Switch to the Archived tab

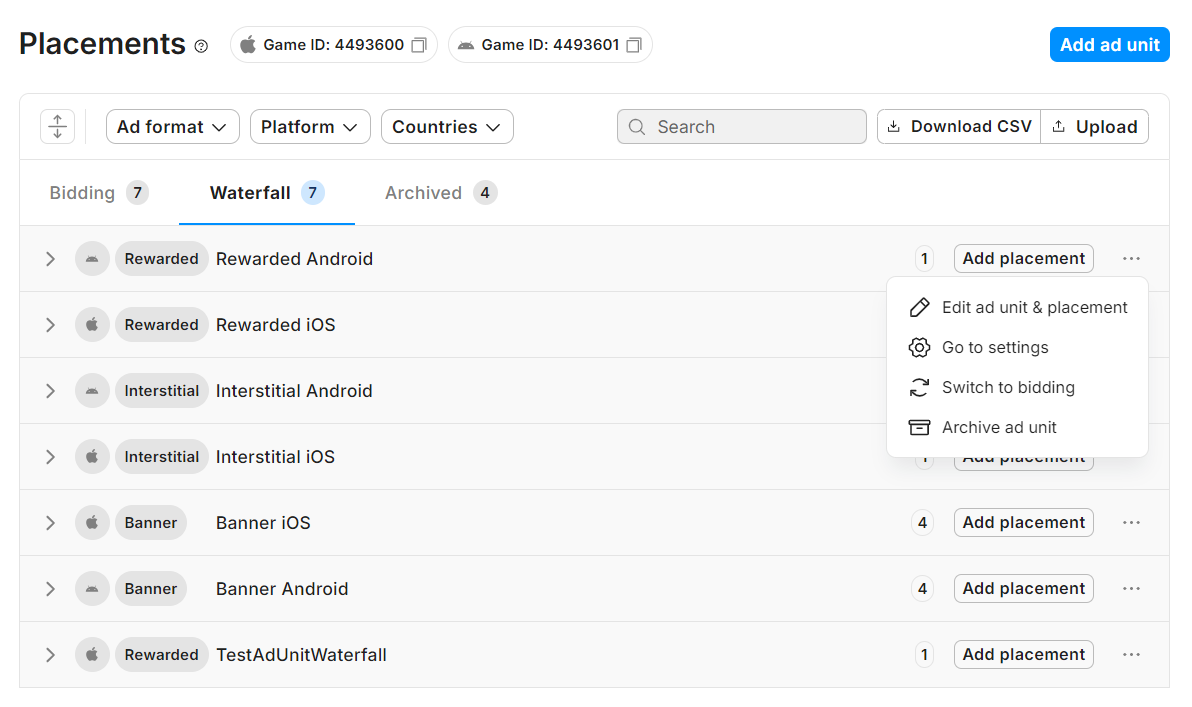click(440, 193)
